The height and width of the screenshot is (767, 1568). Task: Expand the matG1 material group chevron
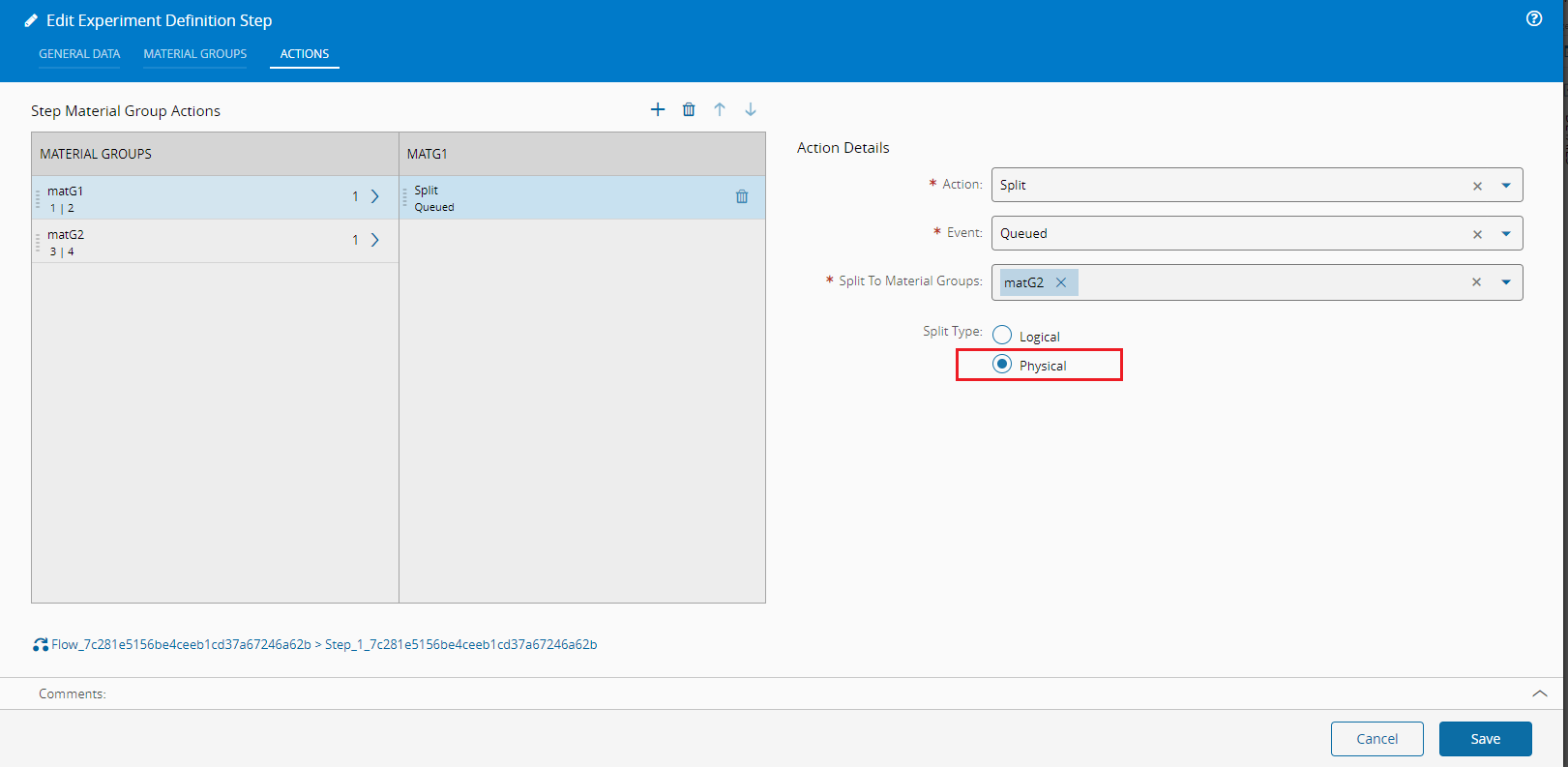[x=375, y=196]
